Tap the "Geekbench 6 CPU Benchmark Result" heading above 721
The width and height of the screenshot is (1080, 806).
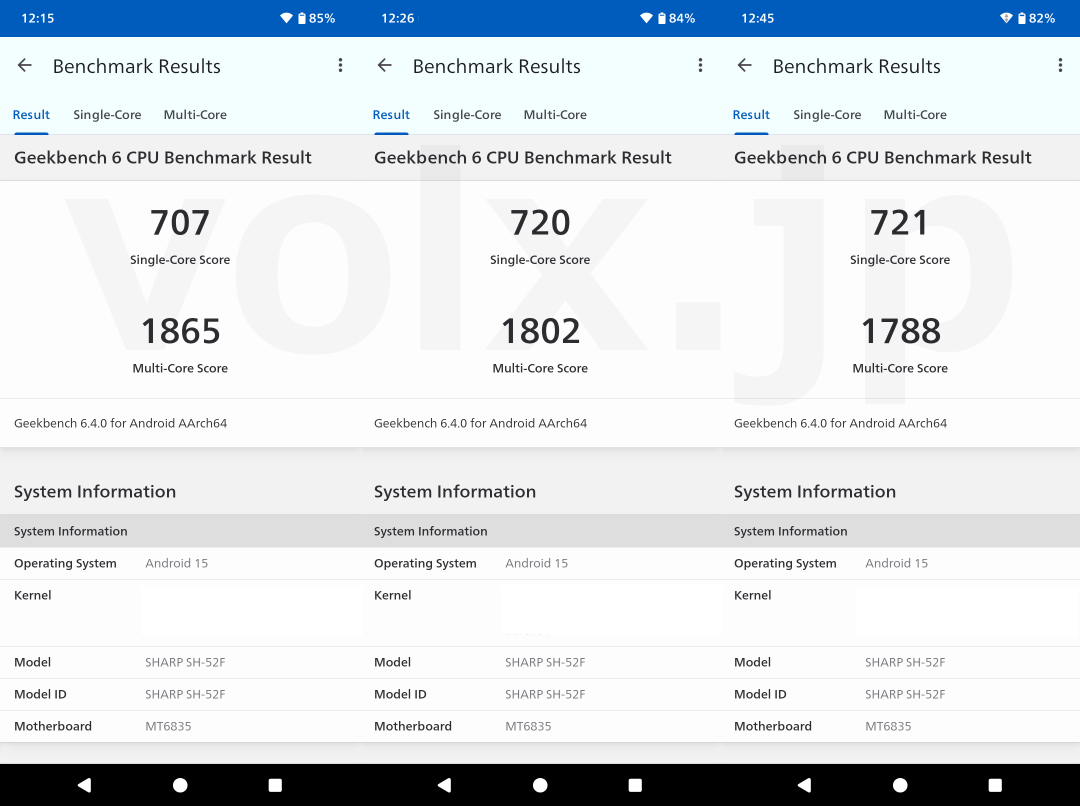[882, 157]
